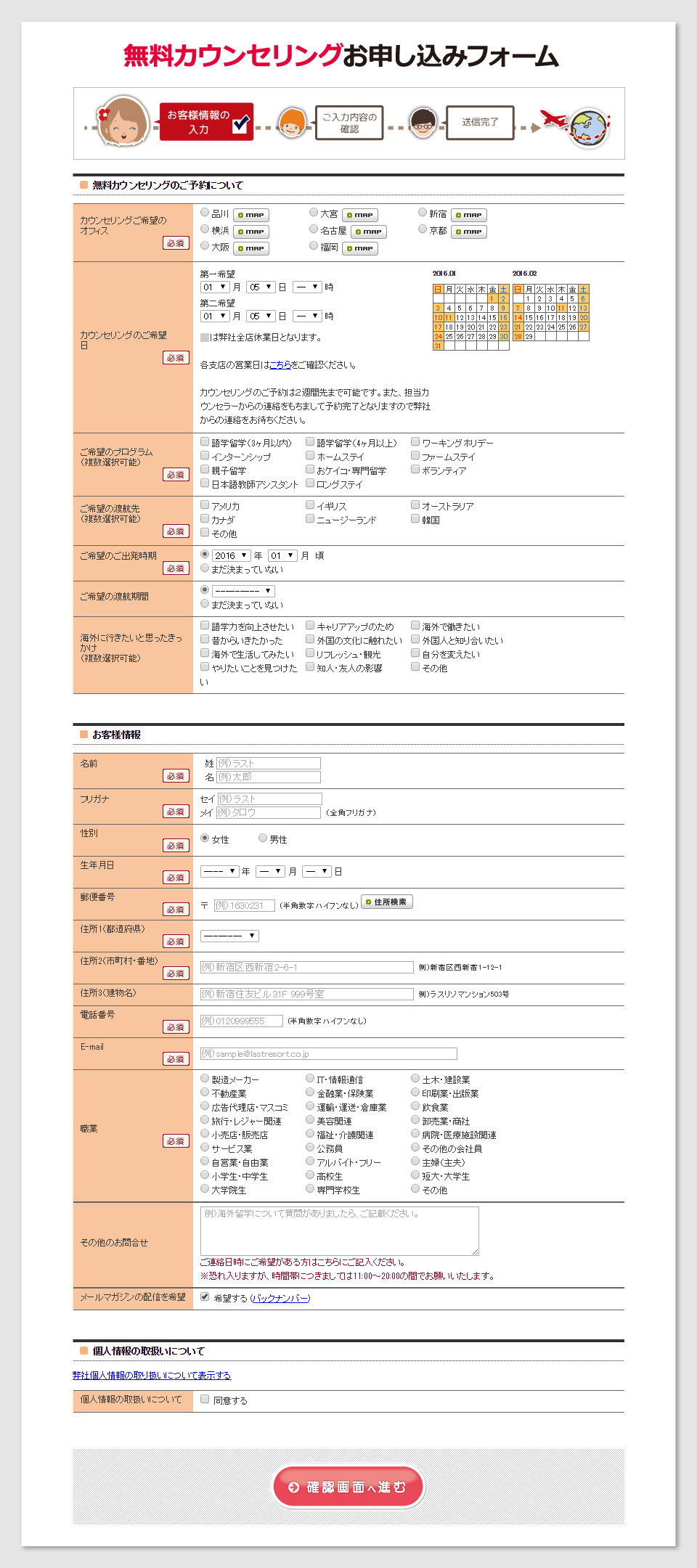Image resolution: width=697 pixels, height=1568 pixels.
Task: Check 語学留学(3ヶ月以内) program
Action: [x=205, y=441]
